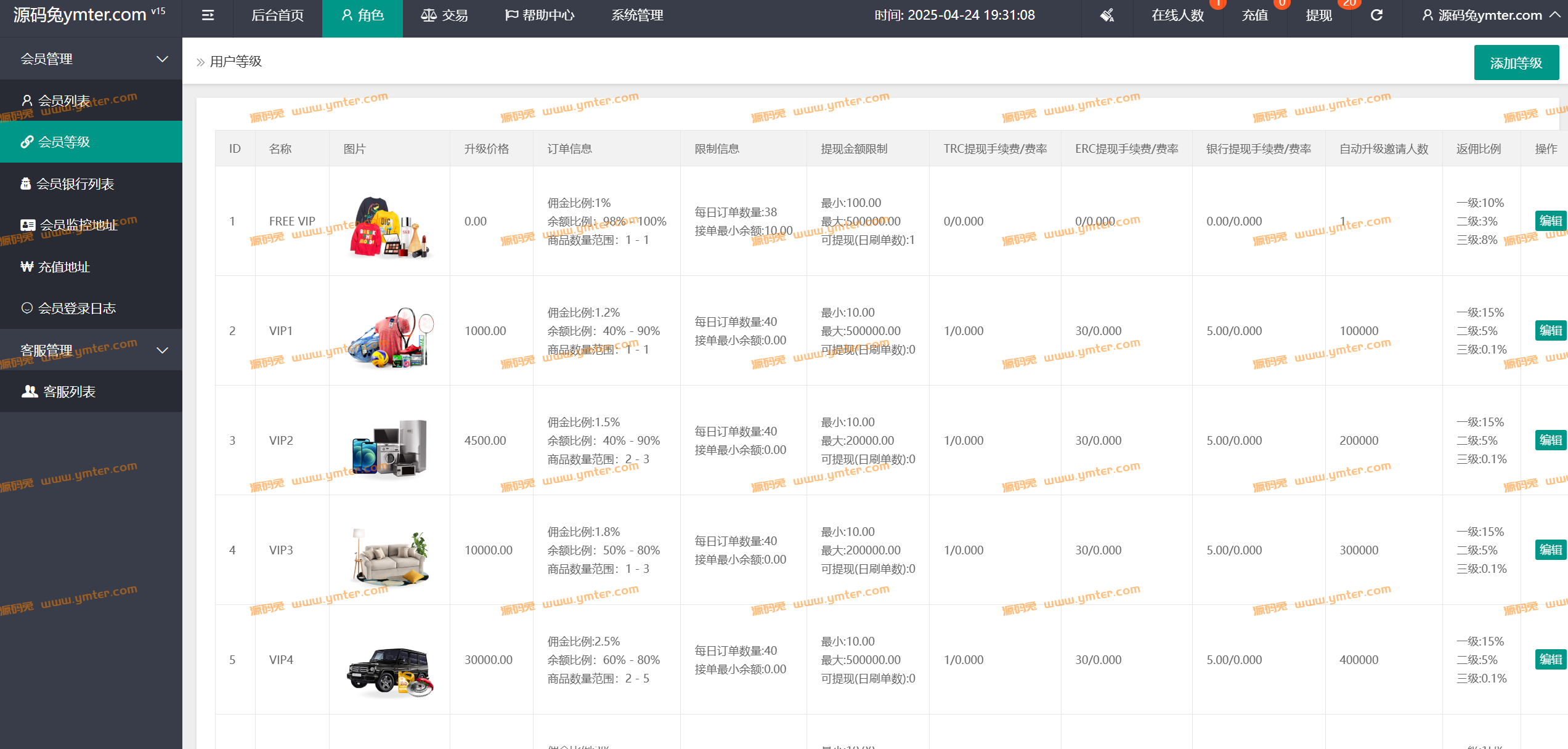Click the refresh icon in top bar

(x=1376, y=15)
